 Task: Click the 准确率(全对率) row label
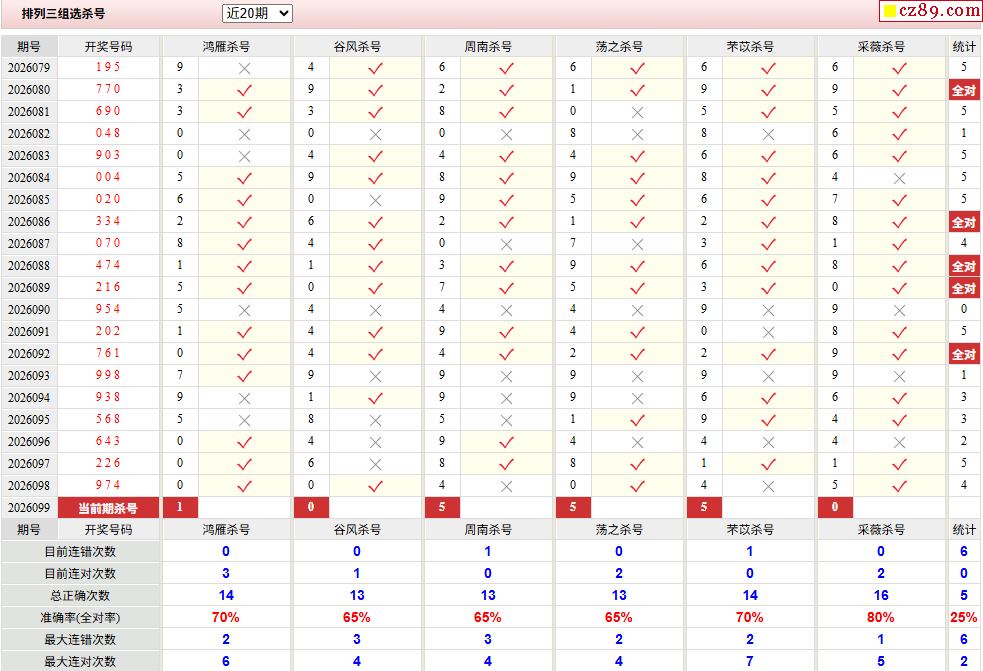click(x=80, y=618)
